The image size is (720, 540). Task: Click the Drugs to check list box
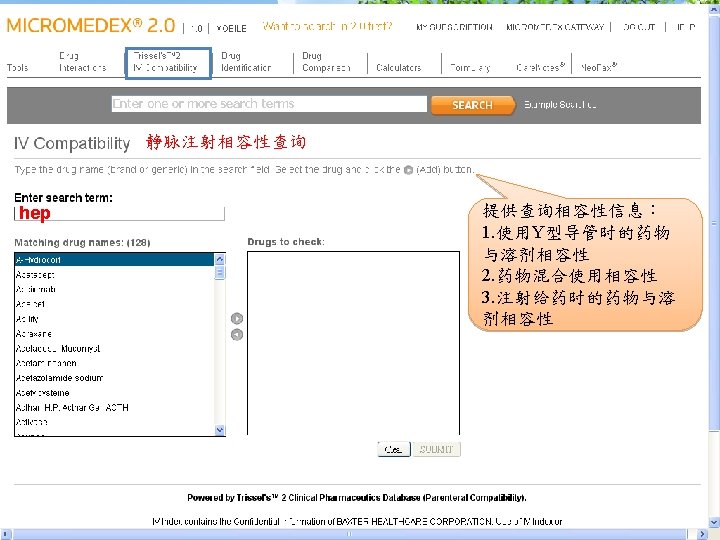point(353,343)
